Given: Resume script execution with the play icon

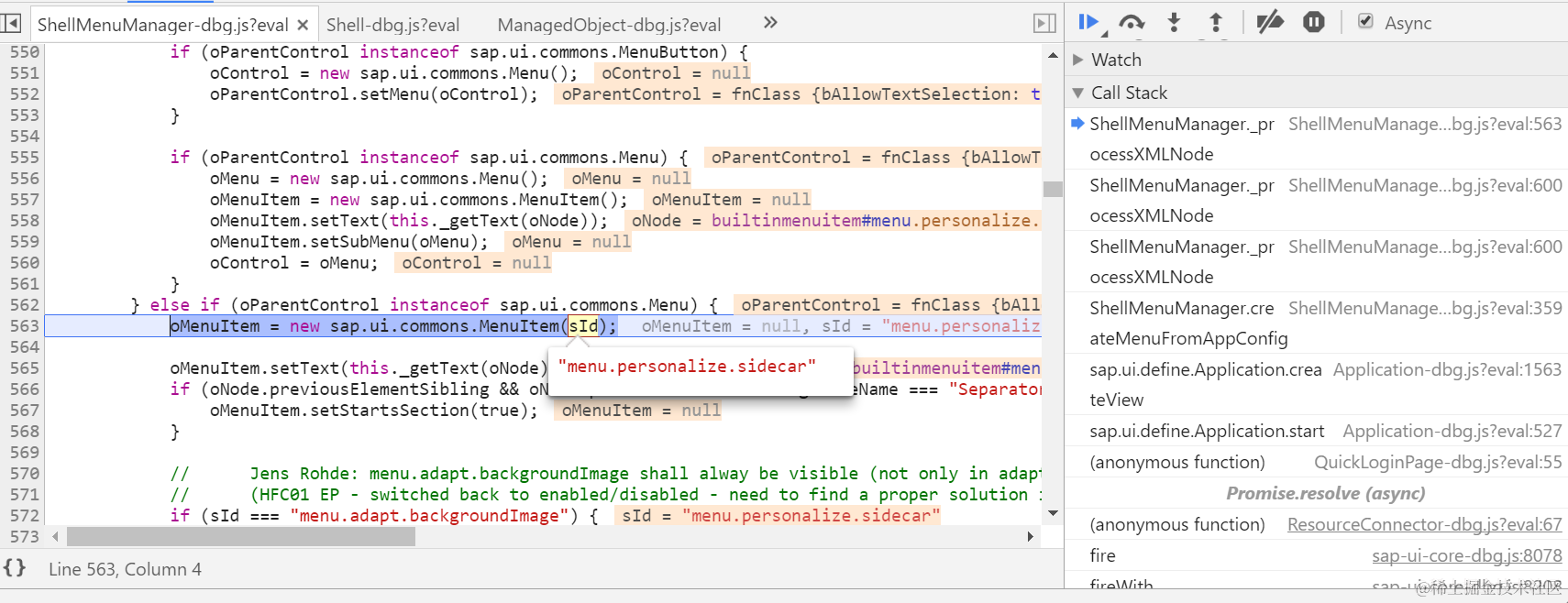Looking at the screenshot, I should 1088,22.
